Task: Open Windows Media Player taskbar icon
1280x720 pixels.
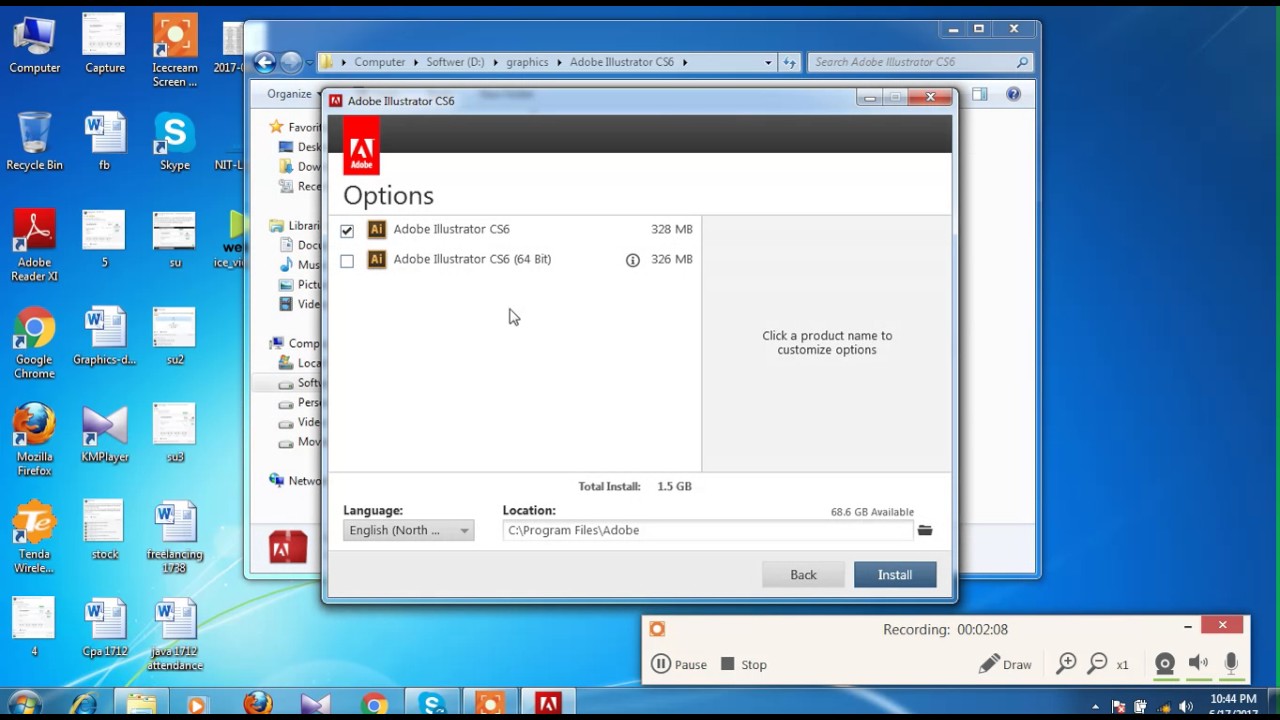Action: [197, 706]
